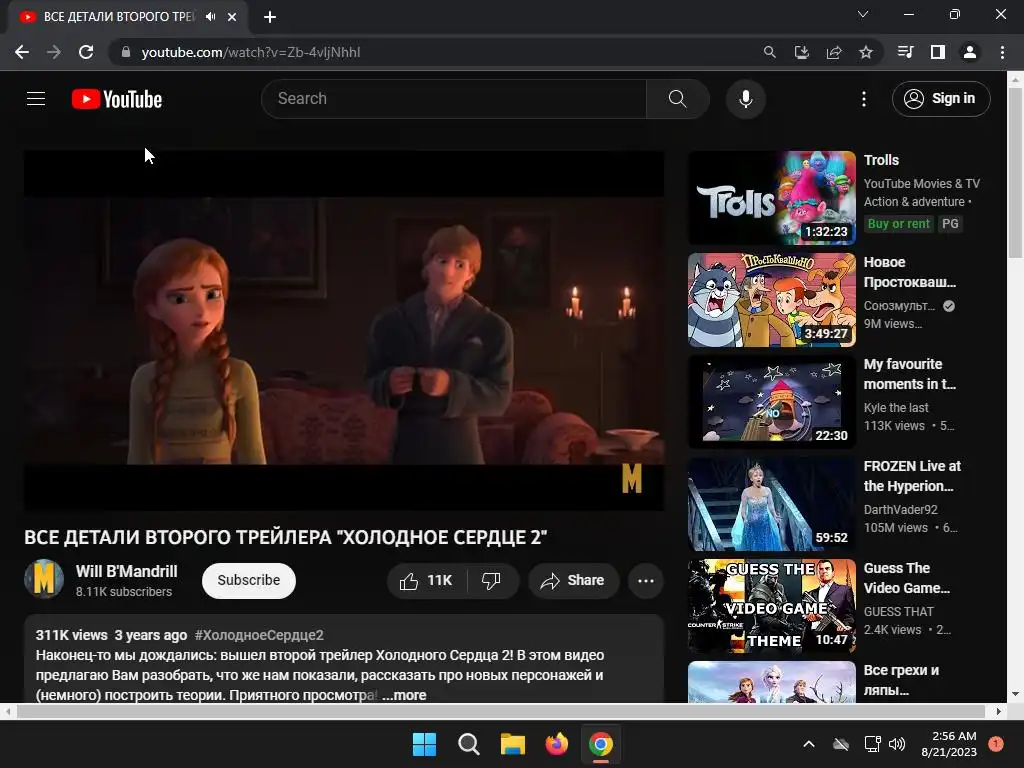Dislike the video with thumbs down
The width and height of the screenshot is (1024, 768).
(492, 581)
